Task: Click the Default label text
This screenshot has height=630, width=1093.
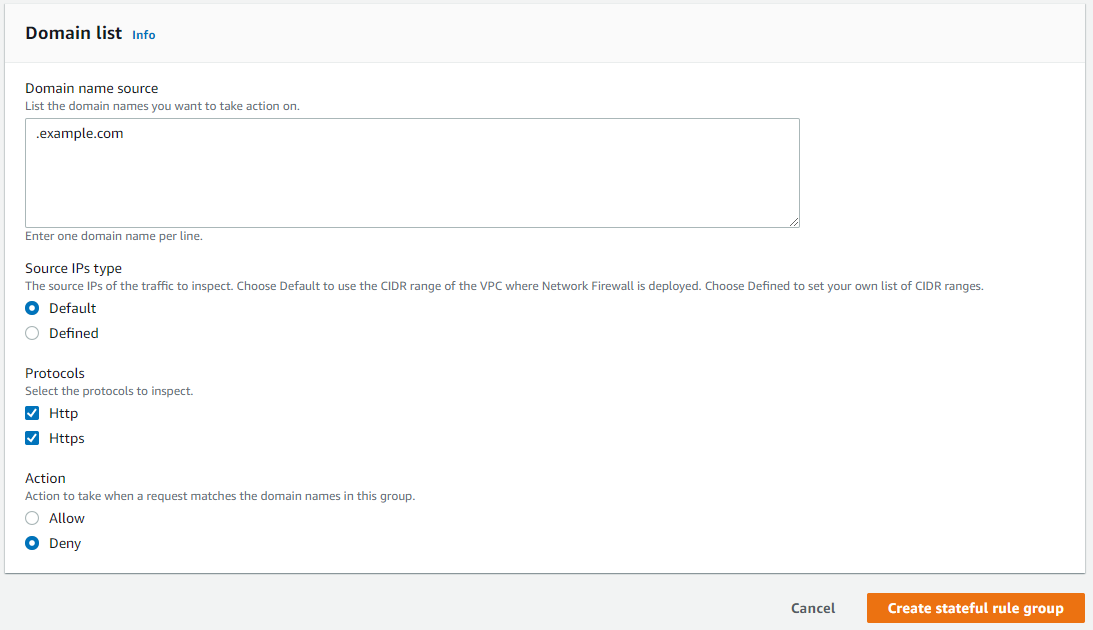Action: point(71,308)
